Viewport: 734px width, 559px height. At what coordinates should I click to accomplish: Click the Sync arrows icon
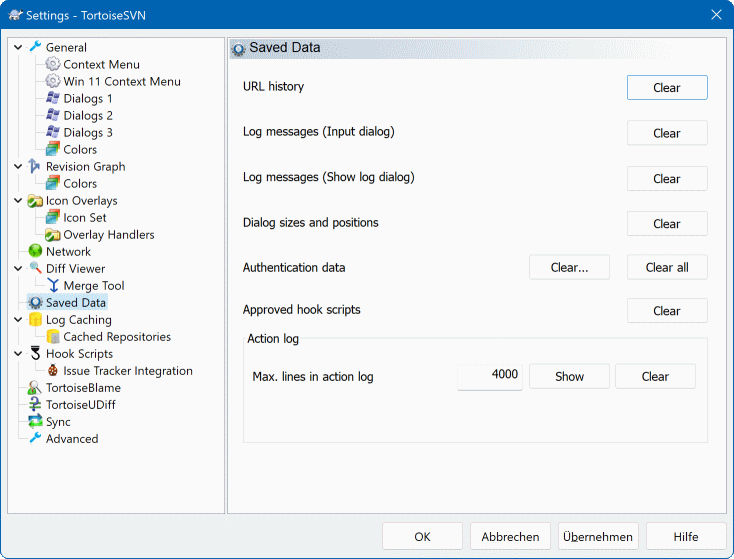[x=35, y=422]
